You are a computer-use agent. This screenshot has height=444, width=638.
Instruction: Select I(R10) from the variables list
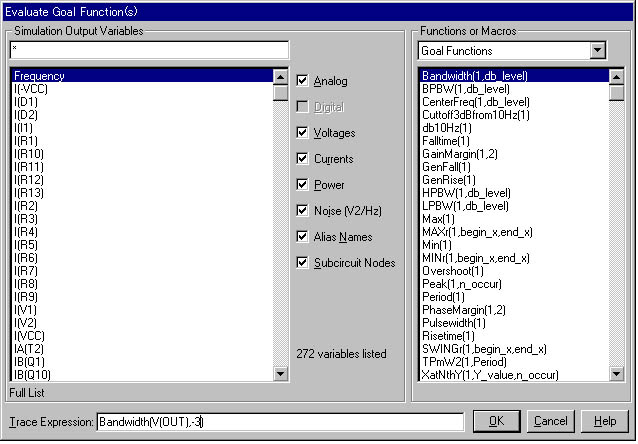tap(29, 153)
